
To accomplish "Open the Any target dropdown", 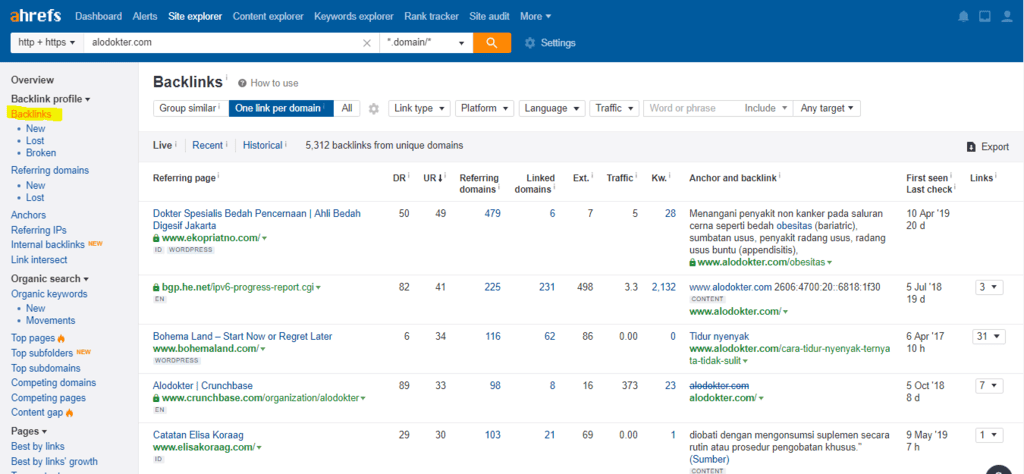I will click(827, 108).
